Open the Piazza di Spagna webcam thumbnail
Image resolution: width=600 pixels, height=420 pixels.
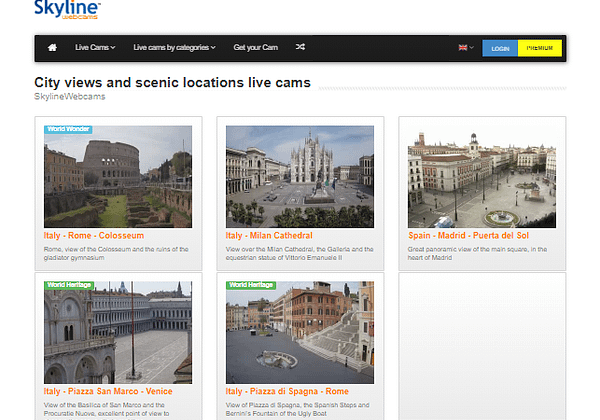(300, 332)
